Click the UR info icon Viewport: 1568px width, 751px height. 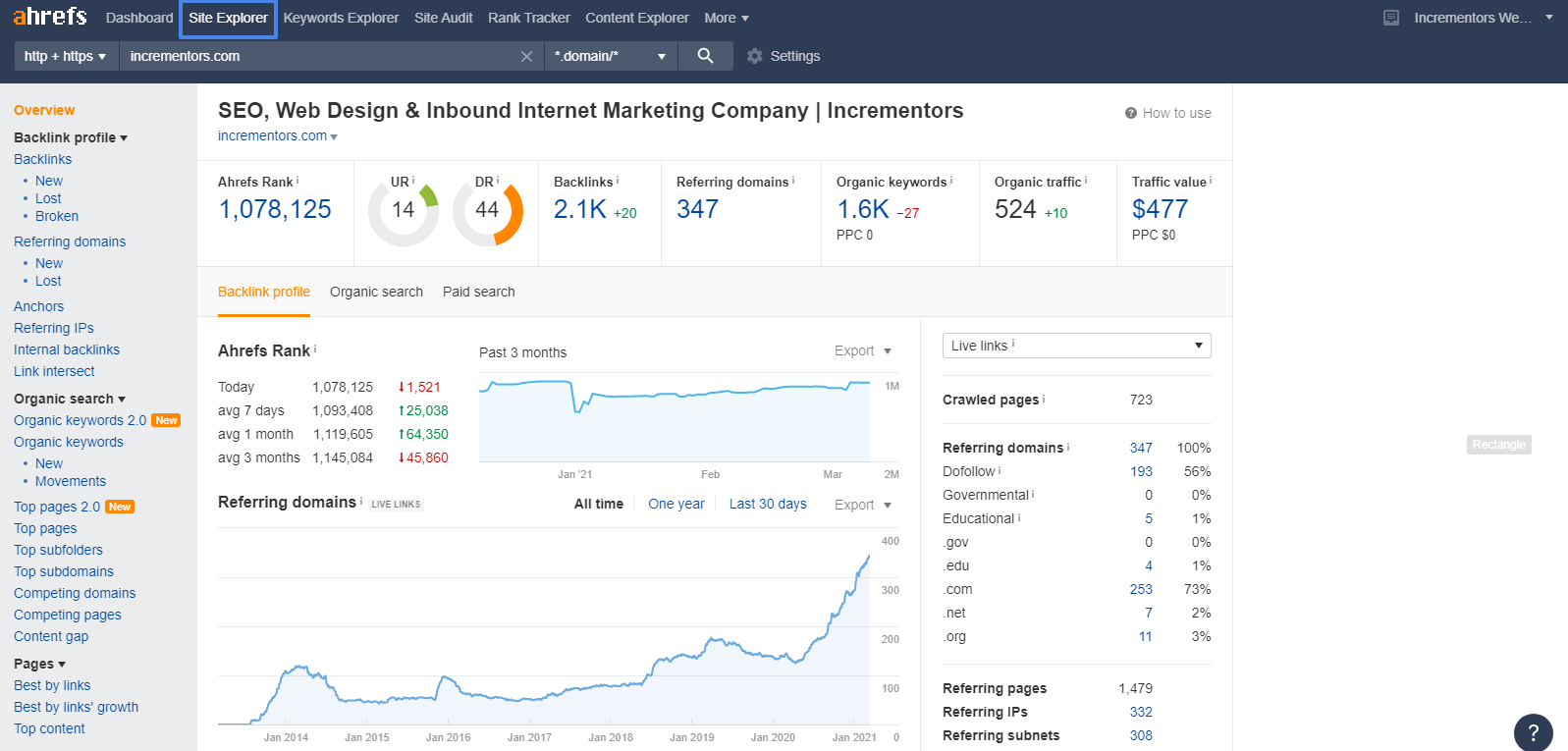[413, 181]
